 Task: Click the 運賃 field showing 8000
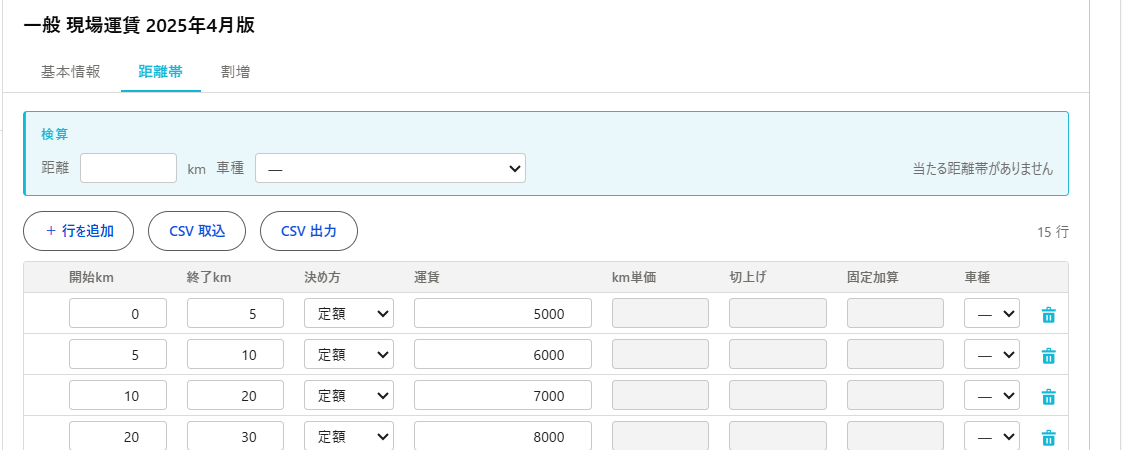[503, 436]
